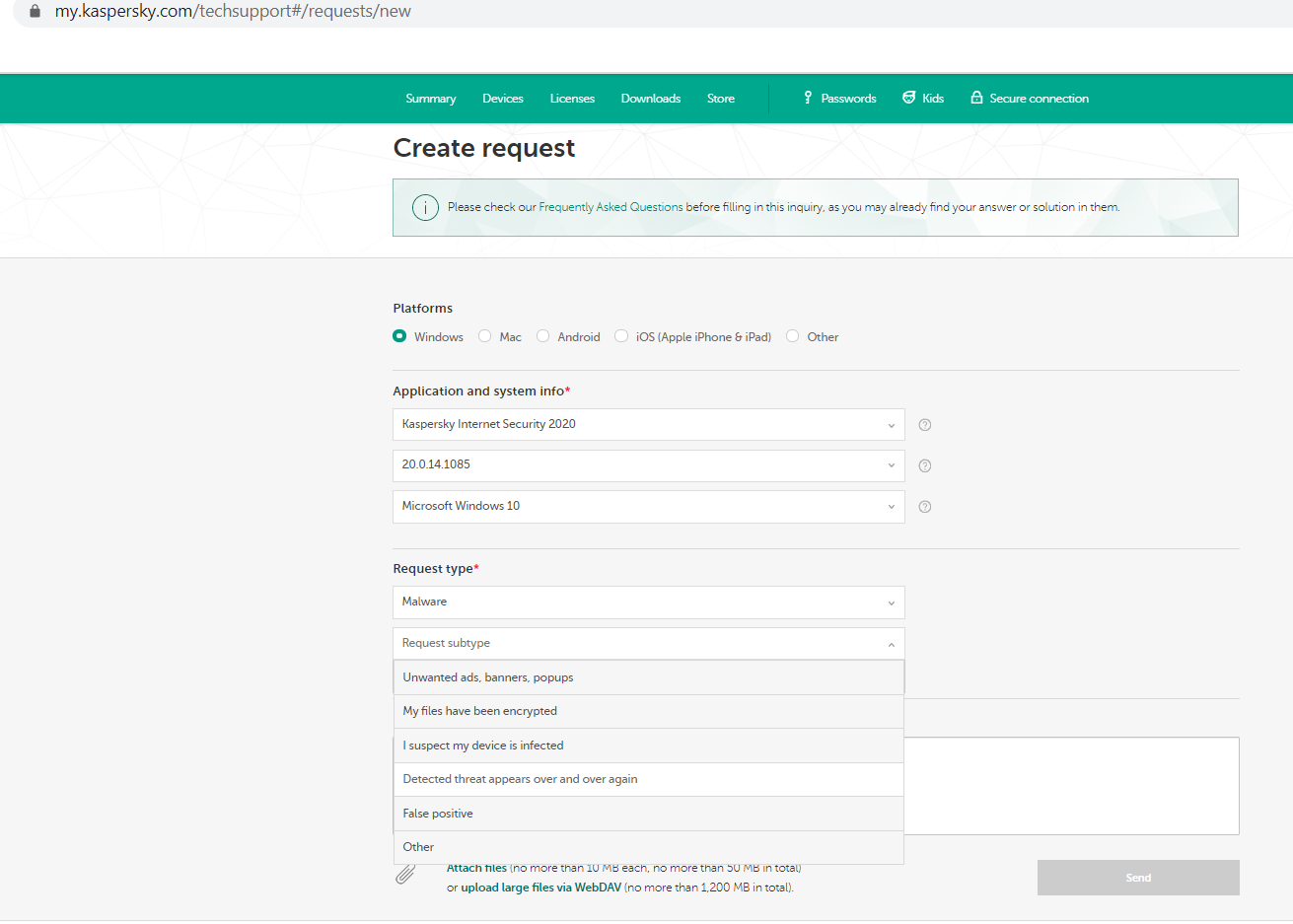Click the help icon beside Microsoft Windows 10
The height and width of the screenshot is (924, 1293).
(x=925, y=507)
